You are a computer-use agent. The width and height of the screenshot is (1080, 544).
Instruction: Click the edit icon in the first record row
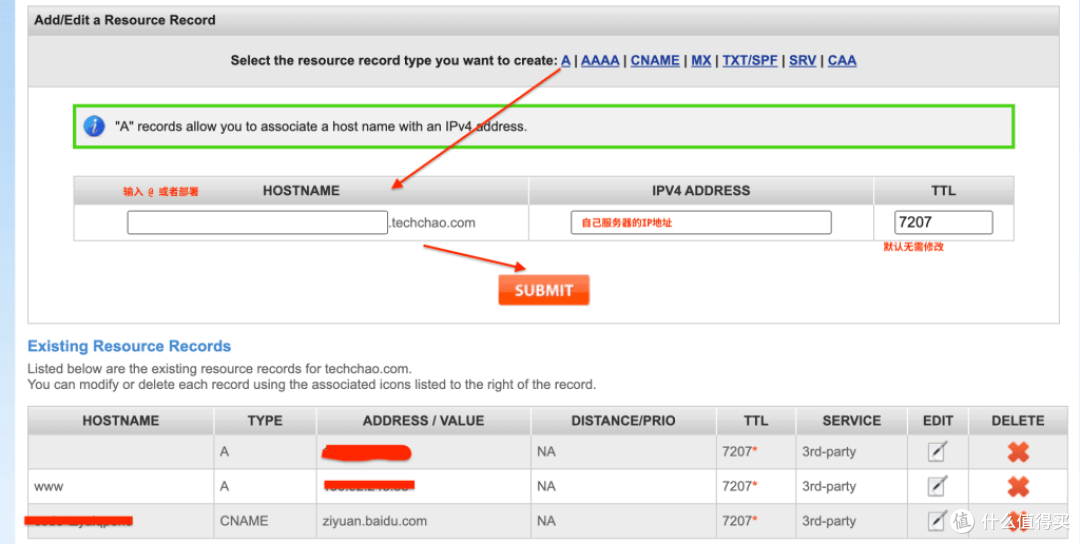936,452
